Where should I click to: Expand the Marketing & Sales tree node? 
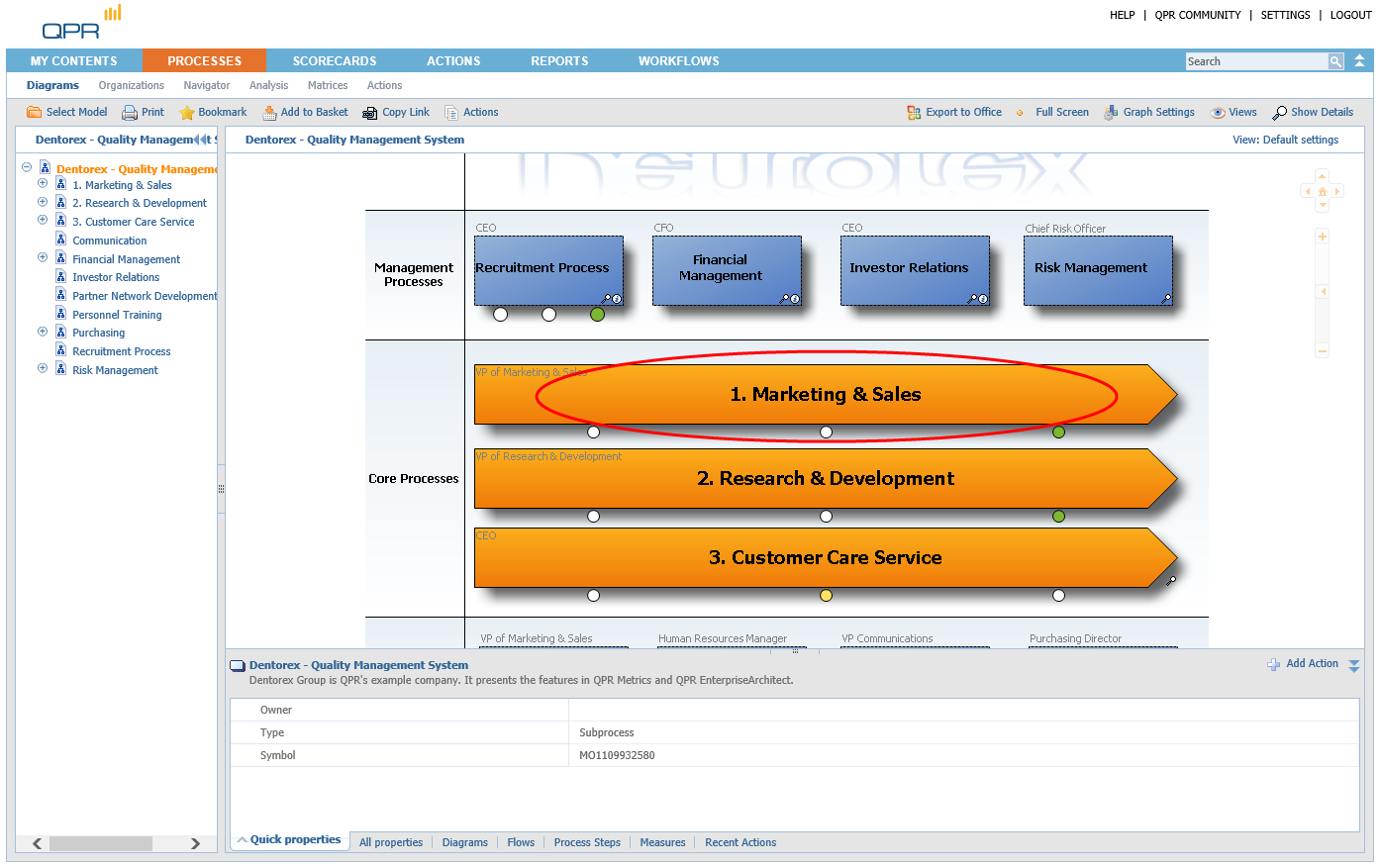43,183
